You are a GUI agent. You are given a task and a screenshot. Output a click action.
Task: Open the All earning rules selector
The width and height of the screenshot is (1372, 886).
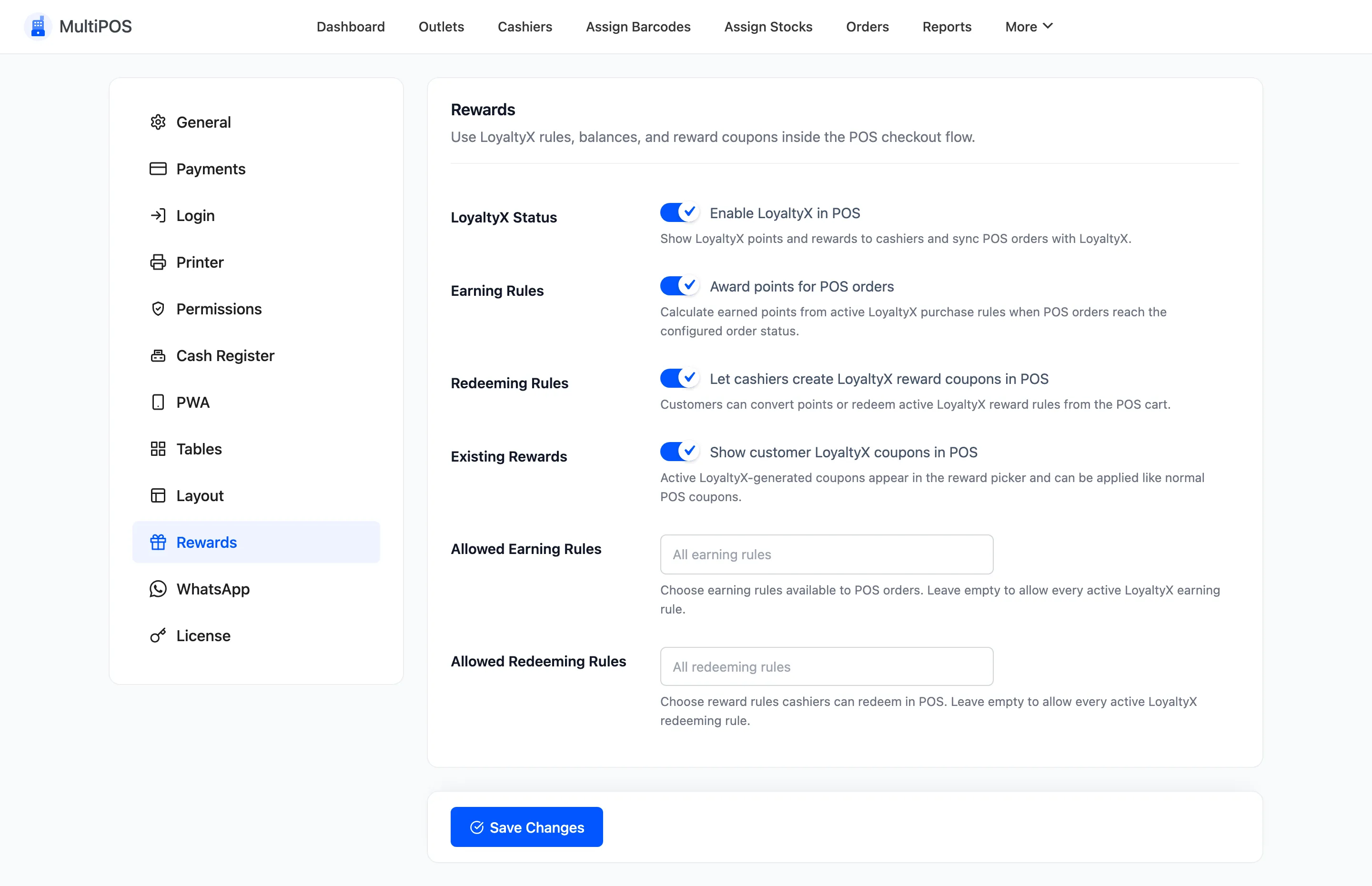point(827,554)
